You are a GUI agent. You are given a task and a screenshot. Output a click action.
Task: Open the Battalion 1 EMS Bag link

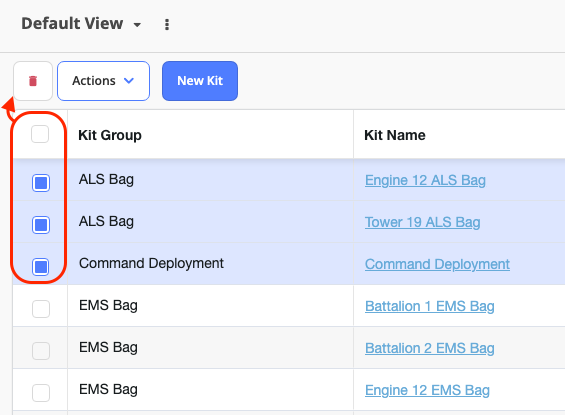tap(430, 306)
